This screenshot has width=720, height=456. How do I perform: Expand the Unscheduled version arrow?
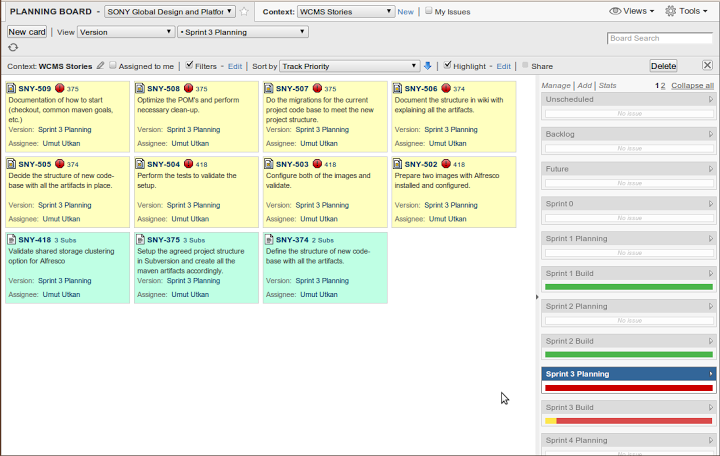710,99
